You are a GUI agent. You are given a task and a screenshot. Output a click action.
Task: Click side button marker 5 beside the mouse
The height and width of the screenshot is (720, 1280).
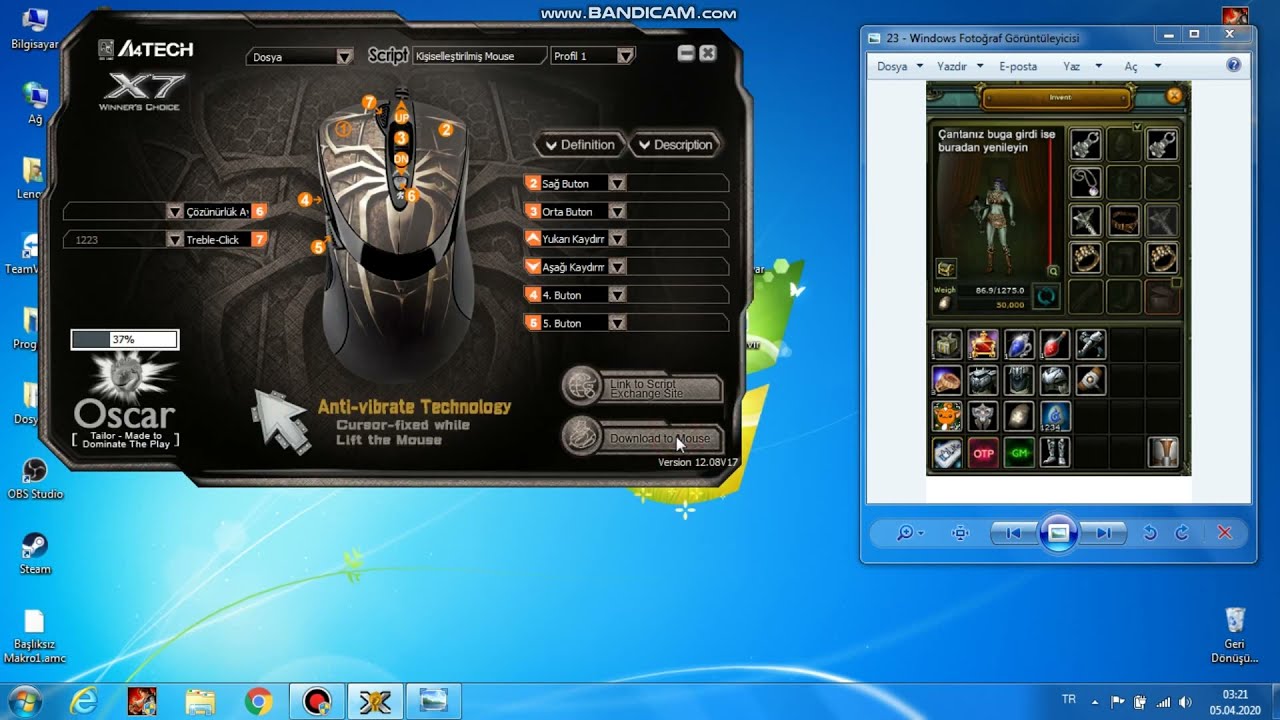pos(318,246)
